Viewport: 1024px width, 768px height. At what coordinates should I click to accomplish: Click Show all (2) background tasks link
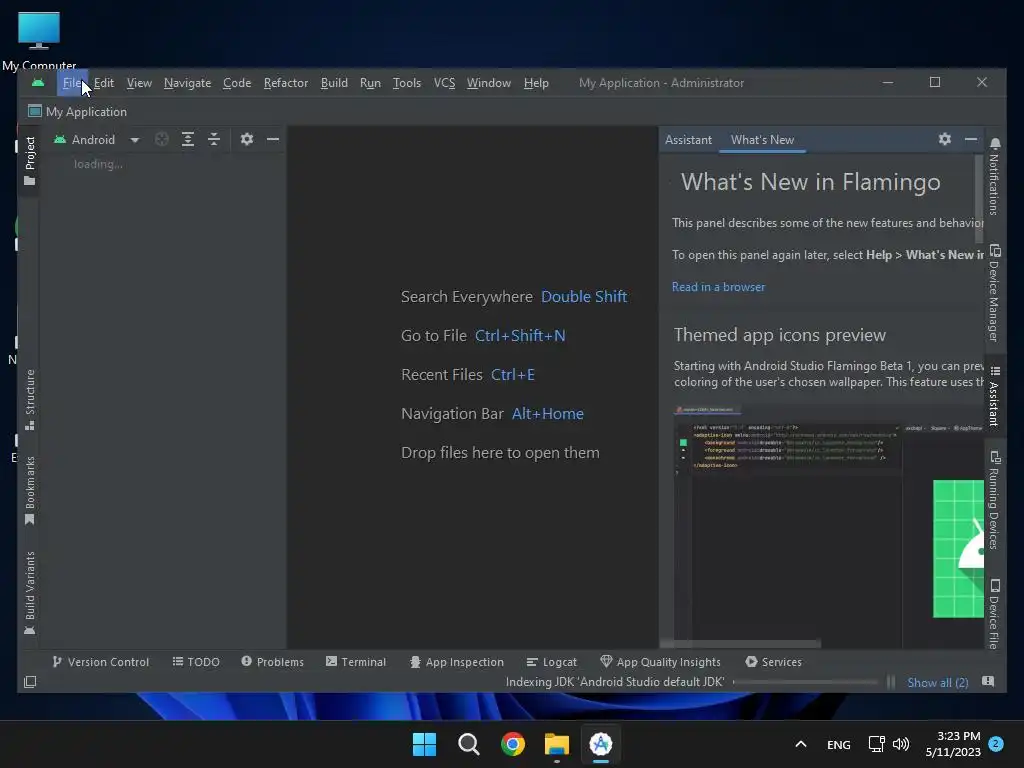937,682
